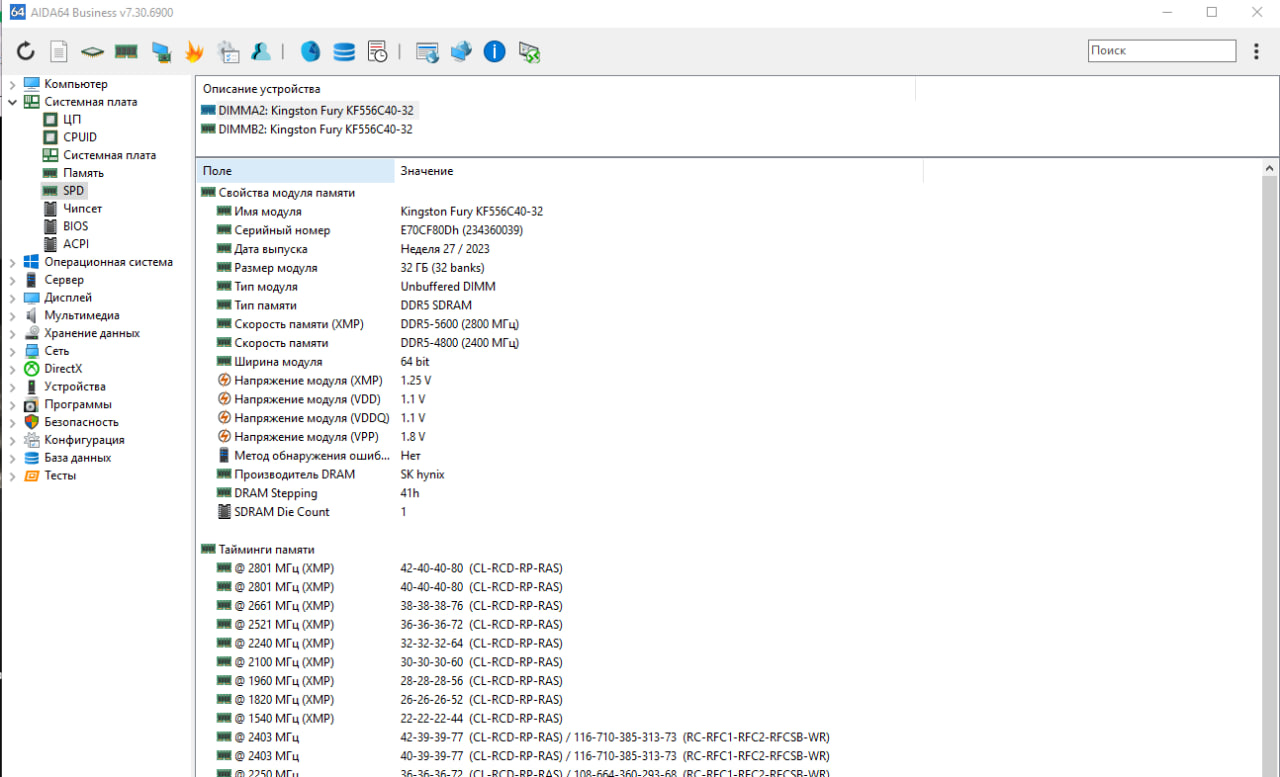Screen dimensions: 1280x777
Task: Select ЦП in the navigation tree
Action: [x=72, y=119]
